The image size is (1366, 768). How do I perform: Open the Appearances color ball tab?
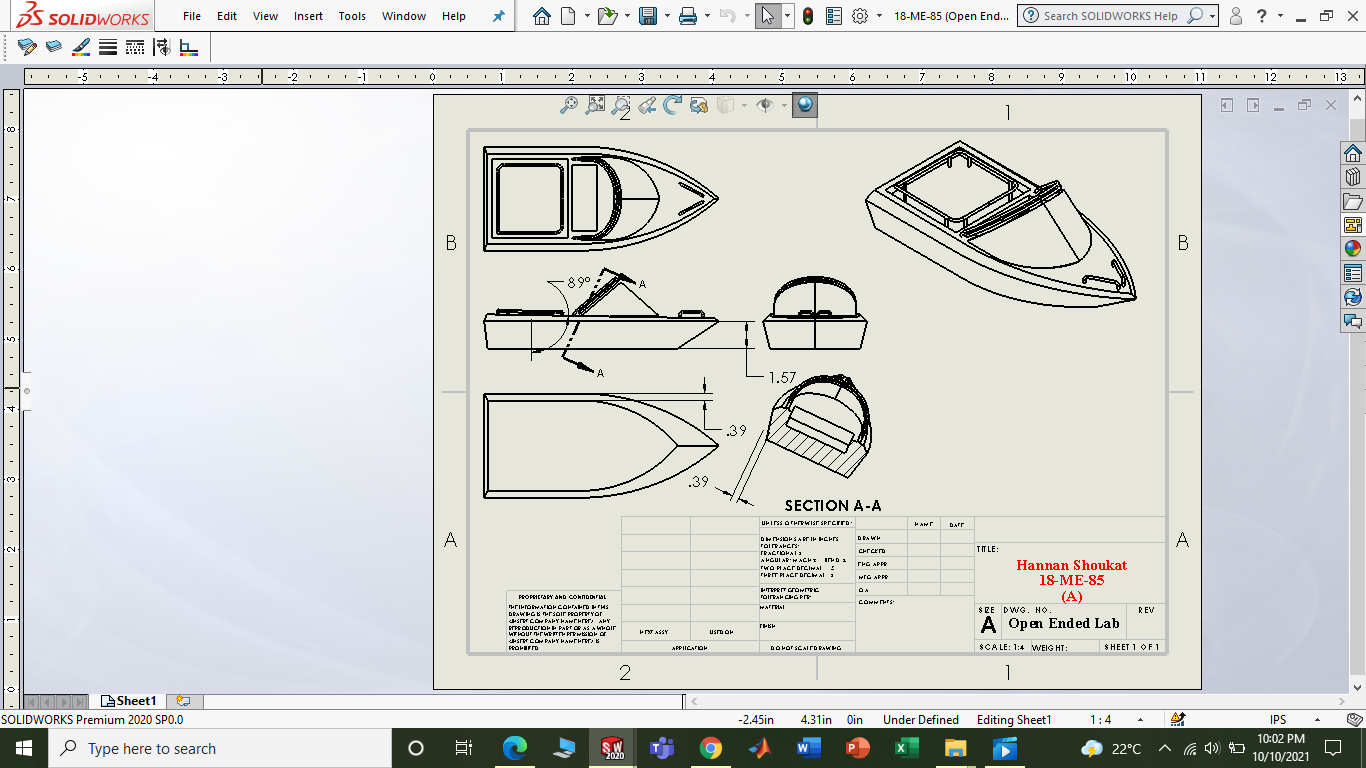(x=1353, y=249)
